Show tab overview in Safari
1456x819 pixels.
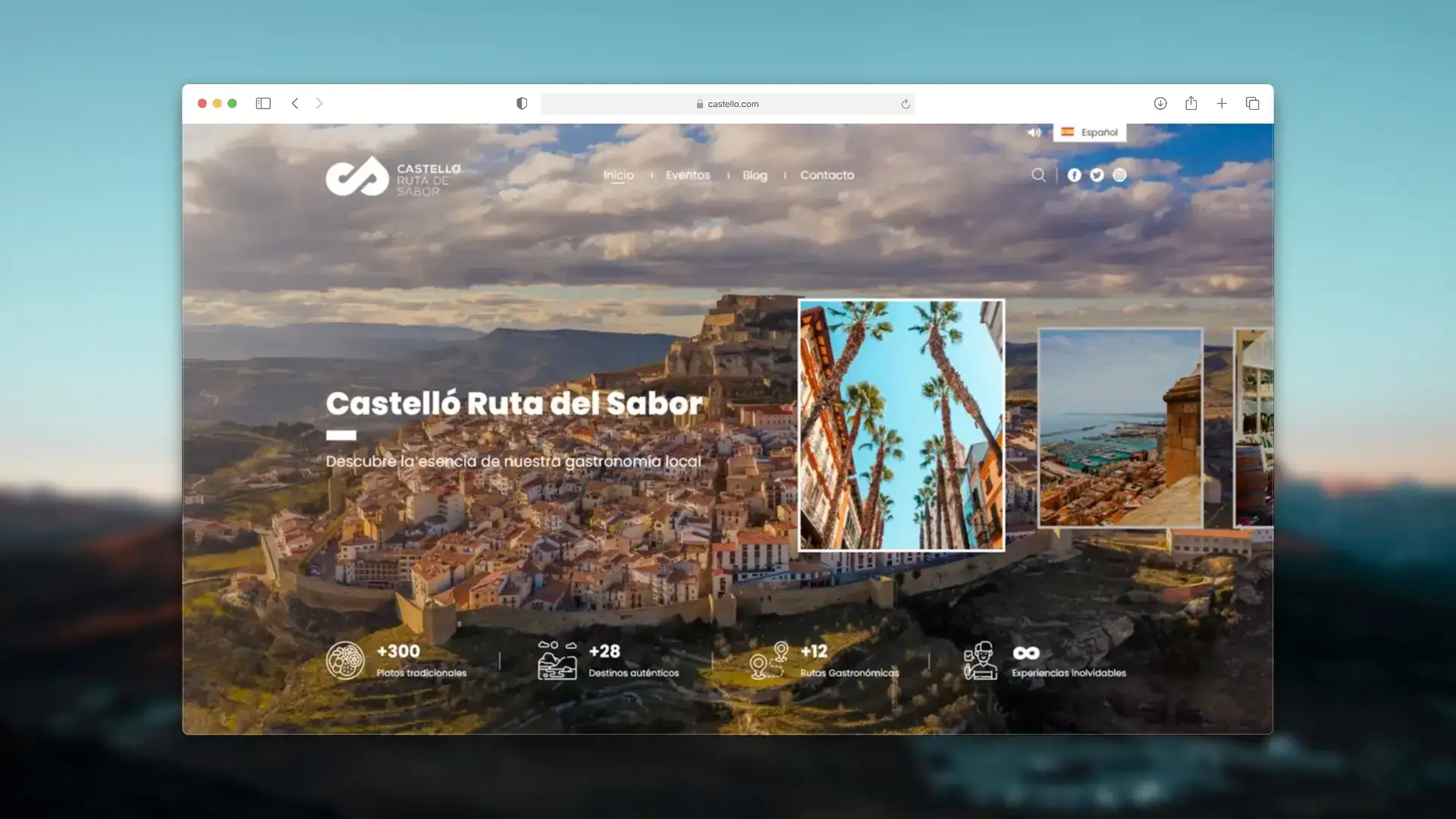1252,104
